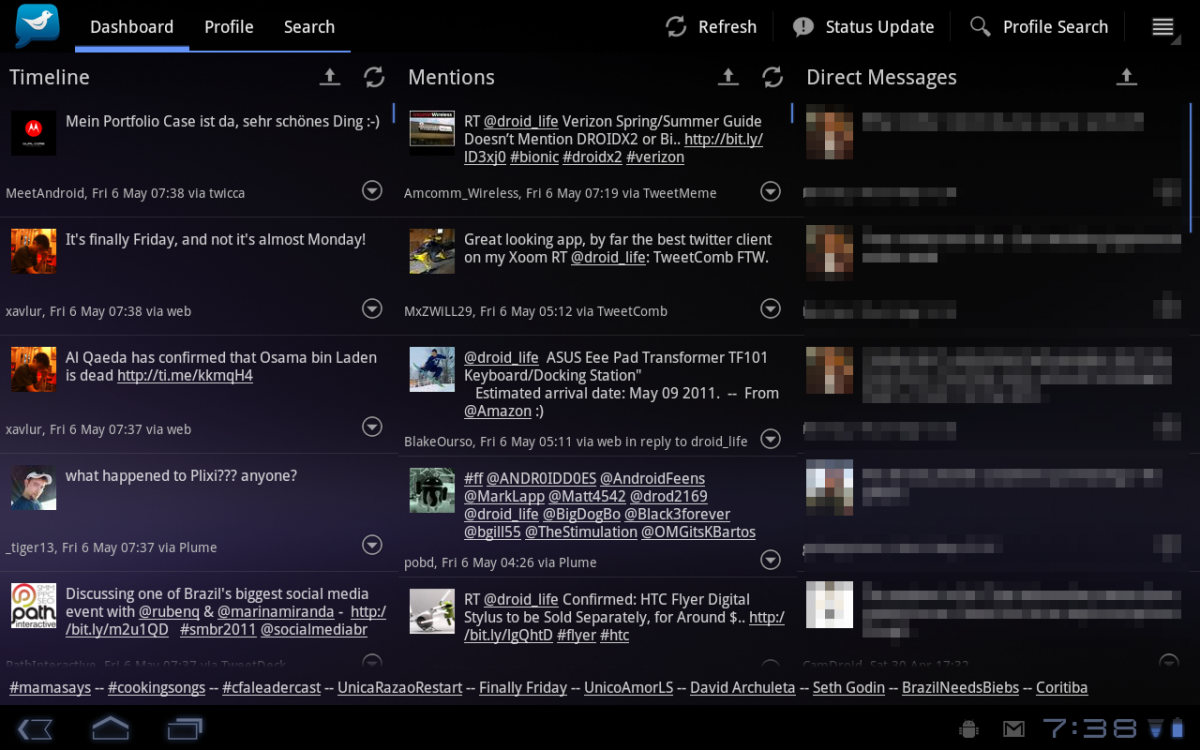The image size is (1200, 750).
Task: Expand options for BlakeOurso mention
Action: point(770,438)
